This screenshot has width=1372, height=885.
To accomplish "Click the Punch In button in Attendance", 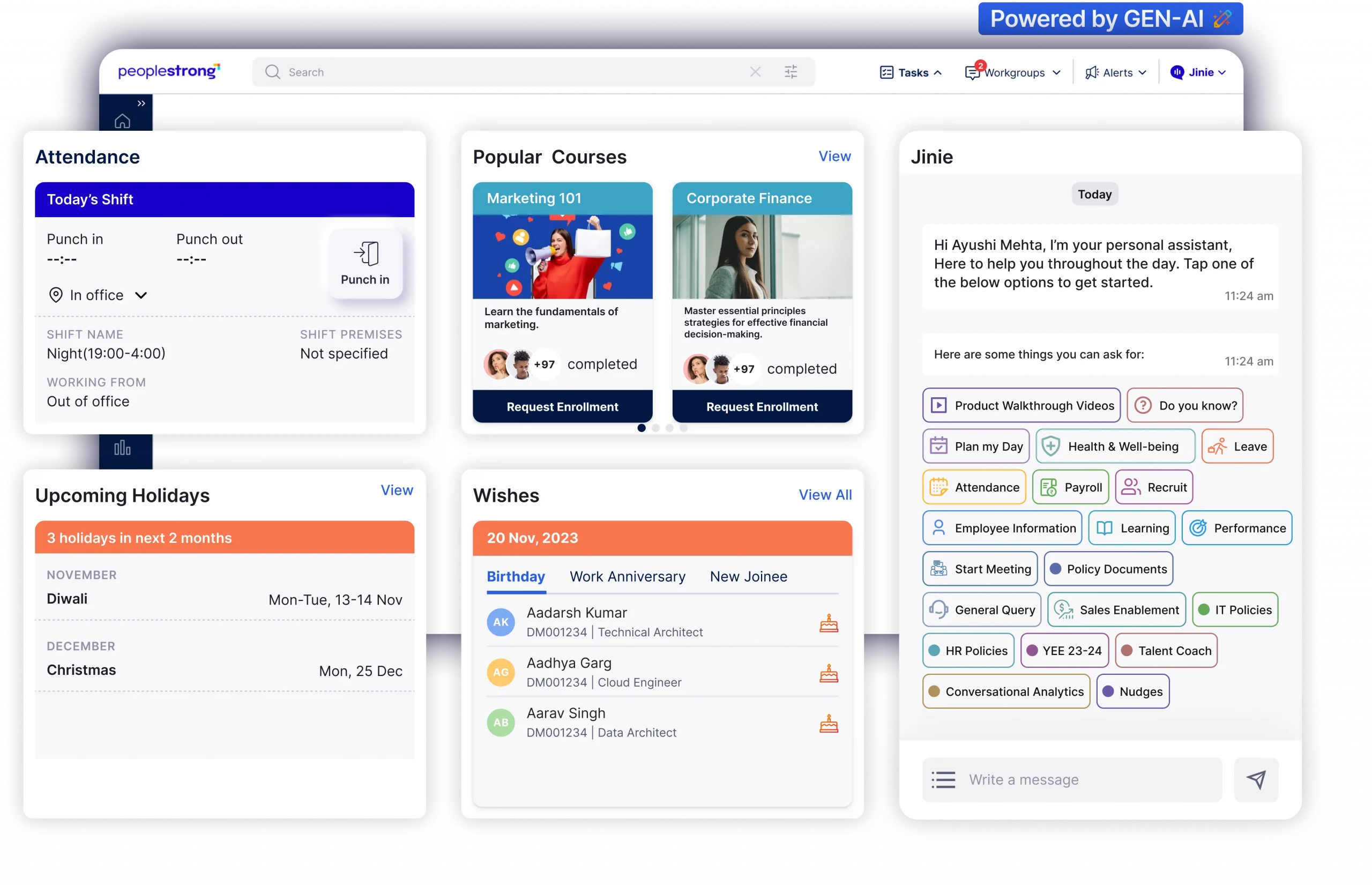I will [365, 263].
